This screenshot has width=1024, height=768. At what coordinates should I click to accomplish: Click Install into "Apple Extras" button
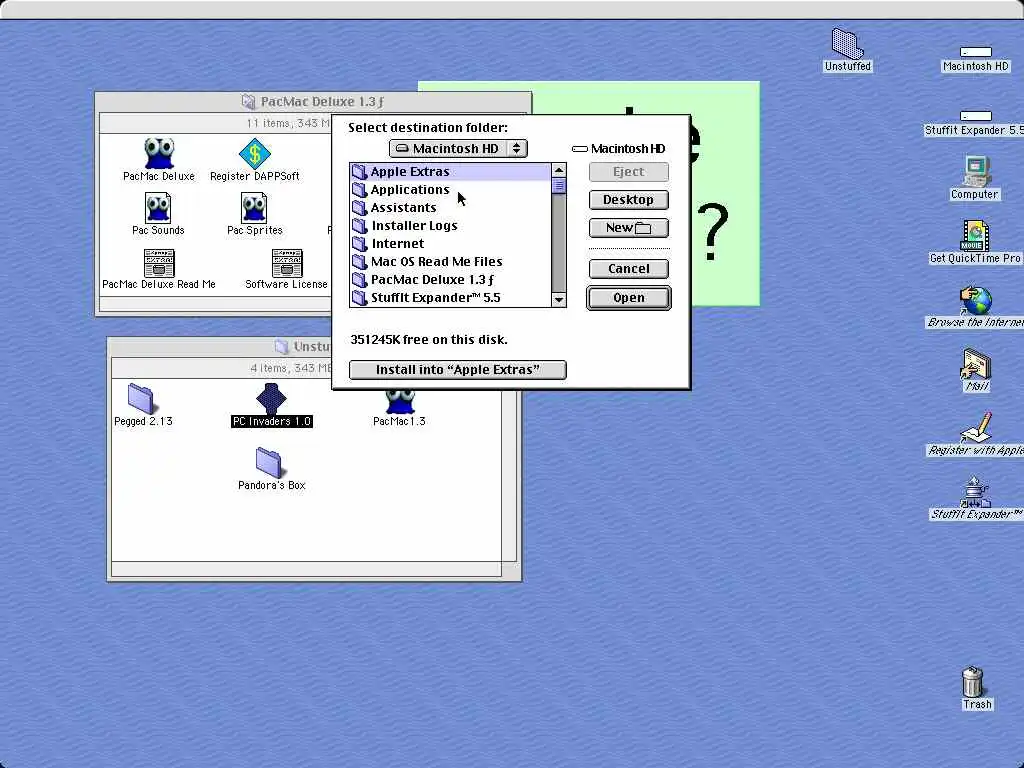(458, 370)
